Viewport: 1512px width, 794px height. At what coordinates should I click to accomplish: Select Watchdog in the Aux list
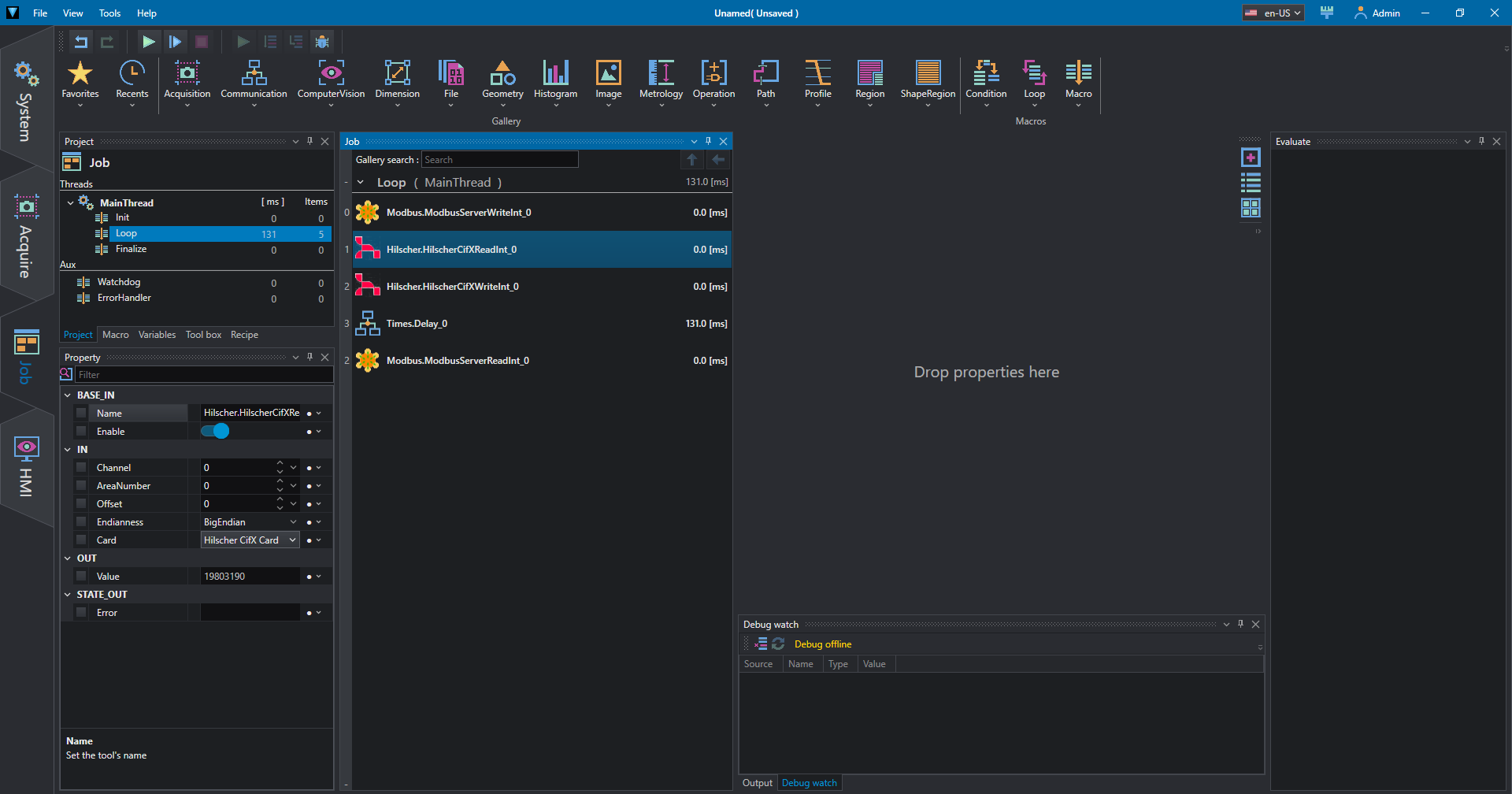(118, 282)
